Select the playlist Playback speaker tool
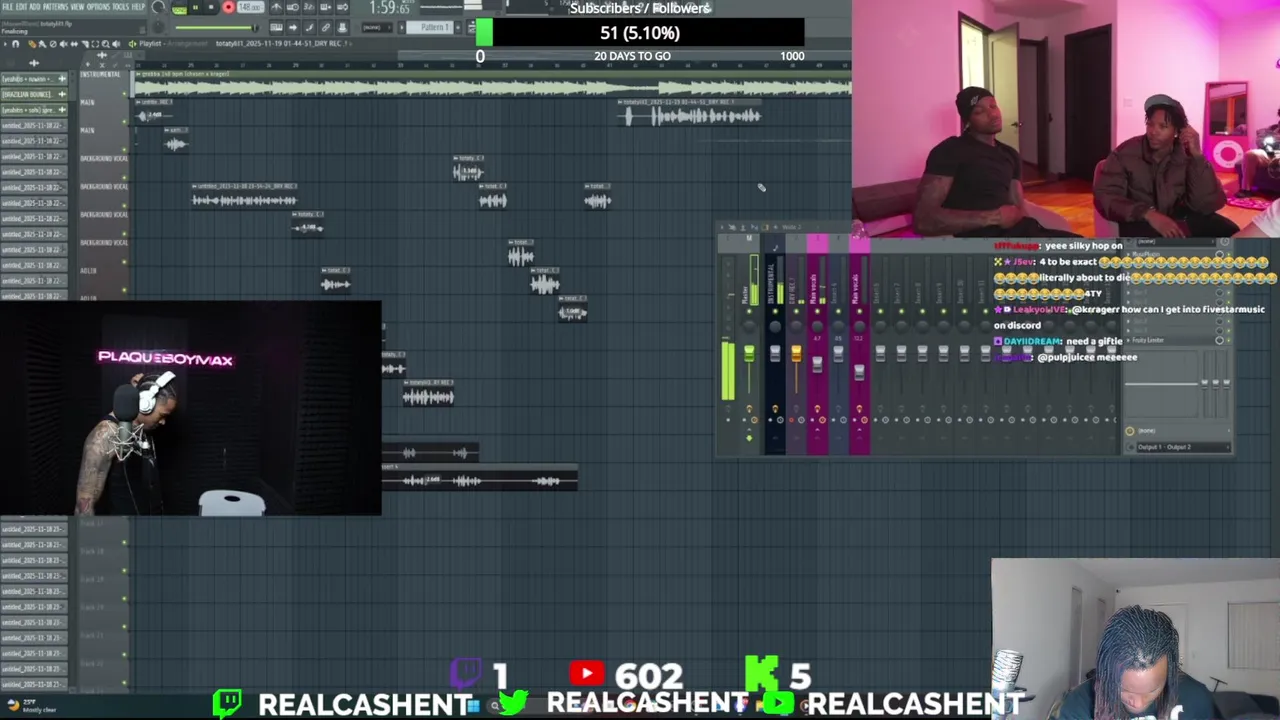The width and height of the screenshot is (1280, 720). 117,44
